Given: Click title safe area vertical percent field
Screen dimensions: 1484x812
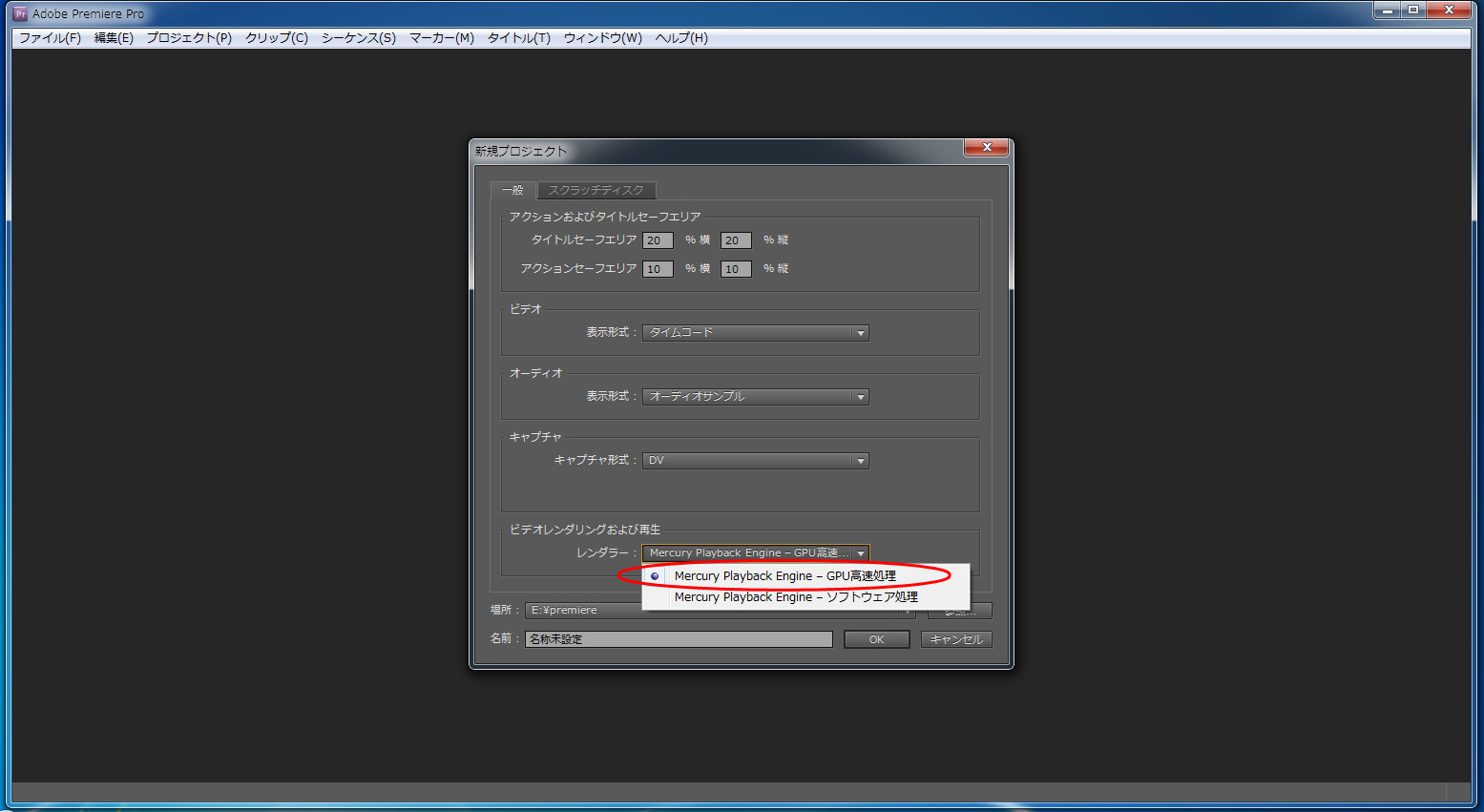Looking at the screenshot, I should point(736,240).
